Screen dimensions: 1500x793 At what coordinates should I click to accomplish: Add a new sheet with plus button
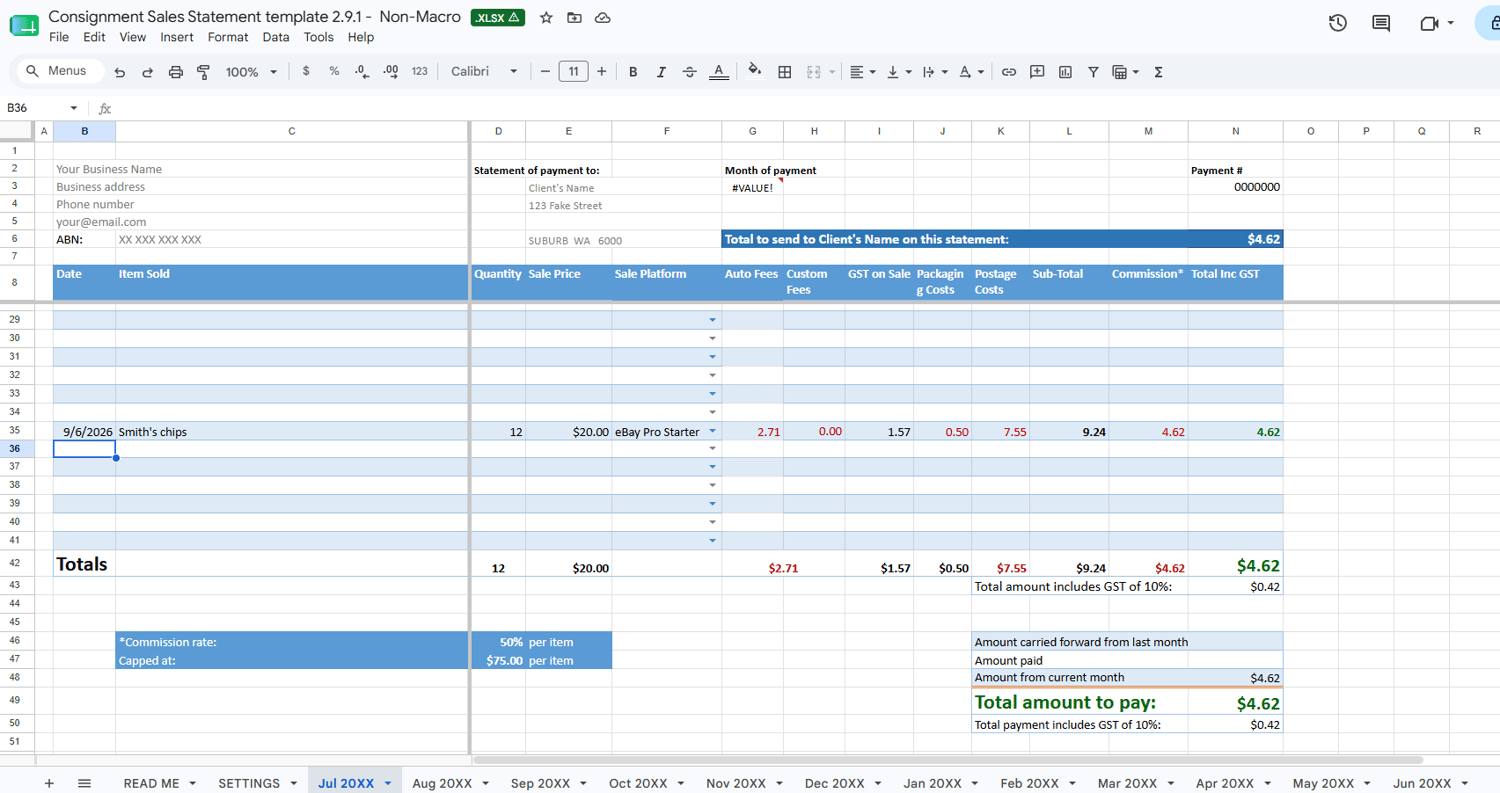[49, 783]
